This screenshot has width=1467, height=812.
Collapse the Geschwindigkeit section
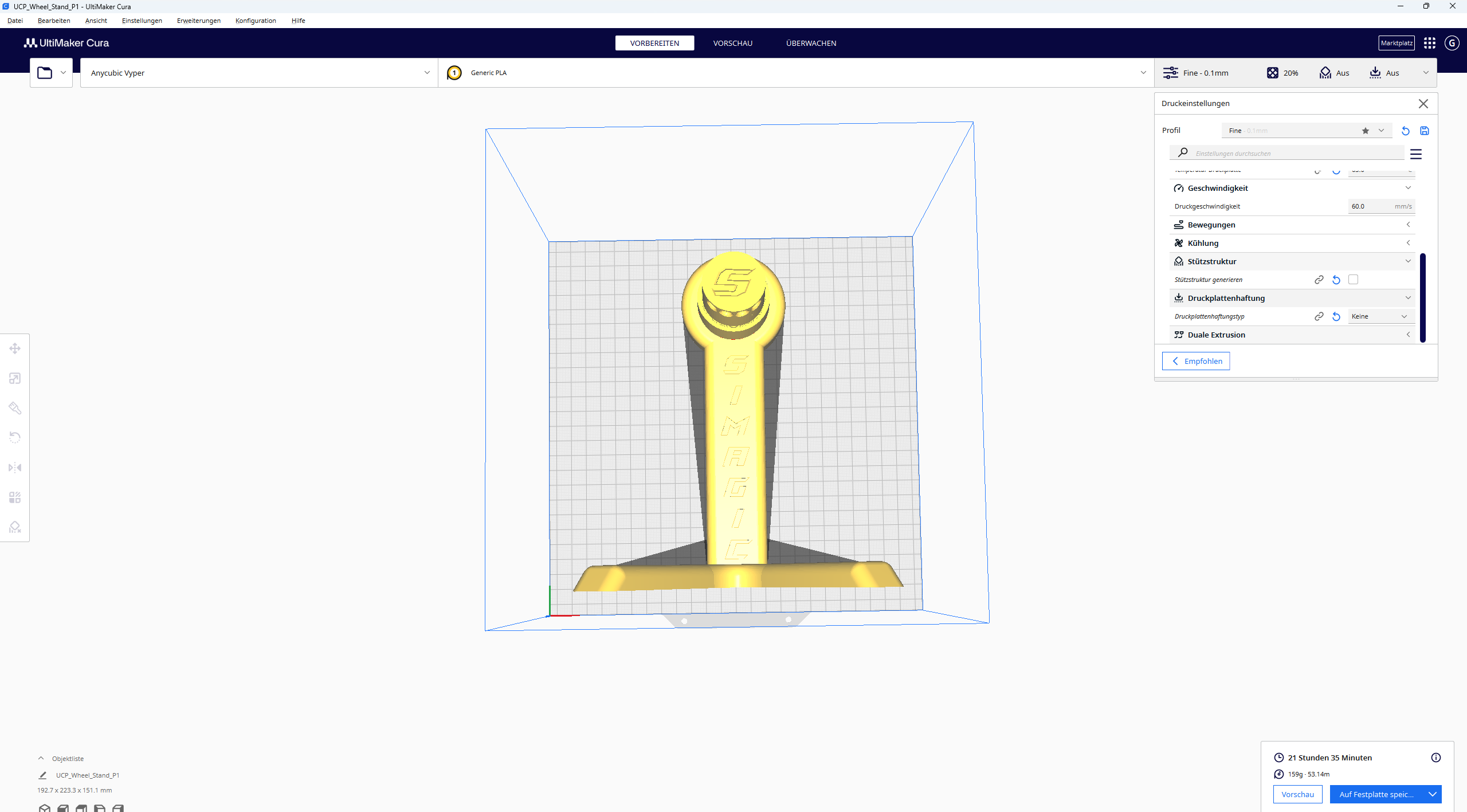click(1292, 188)
